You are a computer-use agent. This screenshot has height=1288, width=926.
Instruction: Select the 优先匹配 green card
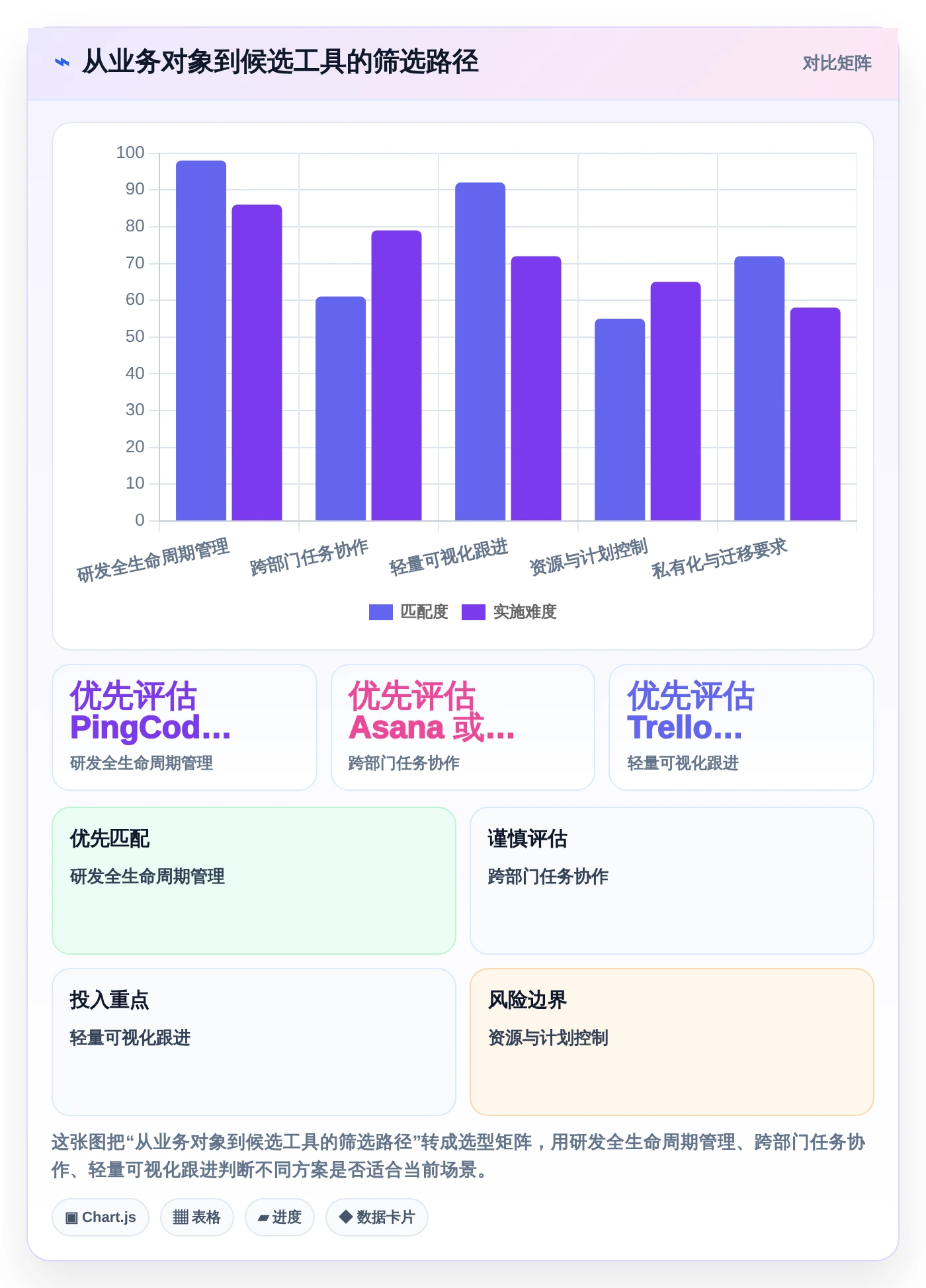[x=254, y=881]
